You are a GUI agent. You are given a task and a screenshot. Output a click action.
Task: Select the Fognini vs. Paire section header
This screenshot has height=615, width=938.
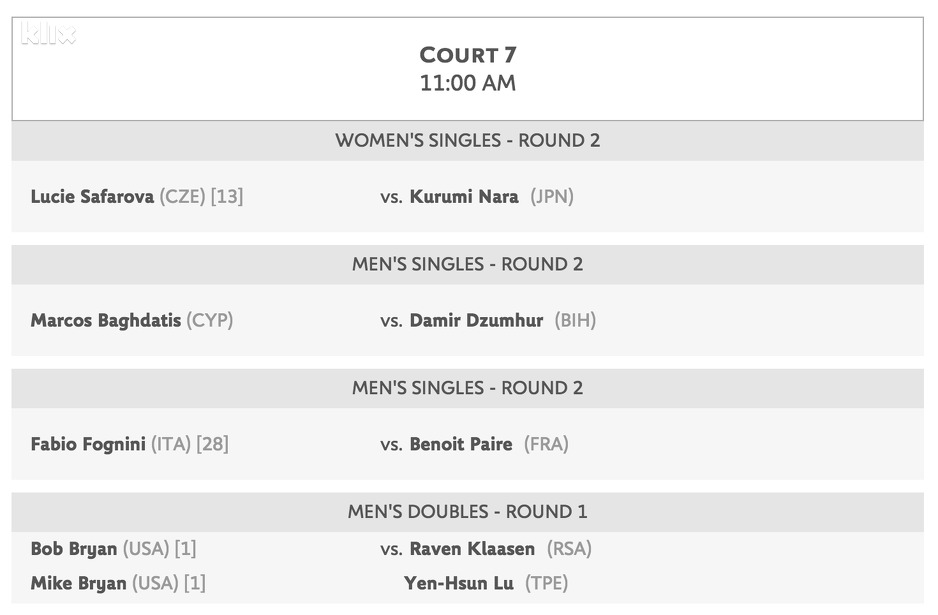(468, 388)
